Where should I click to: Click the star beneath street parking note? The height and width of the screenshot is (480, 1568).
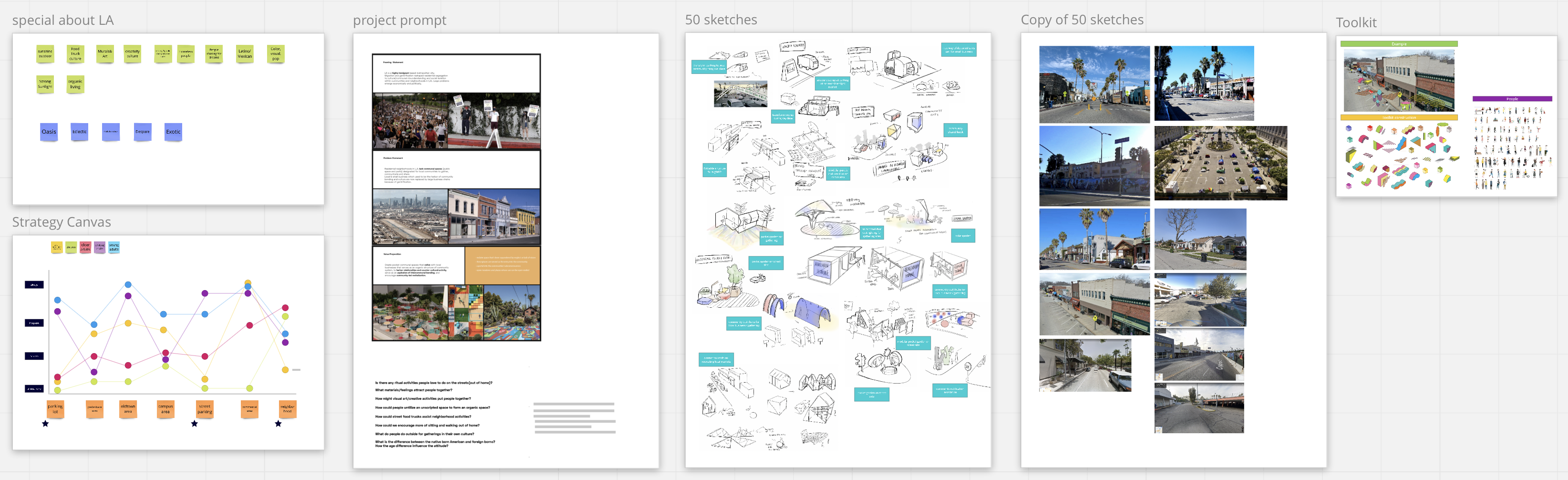point(194,423)
